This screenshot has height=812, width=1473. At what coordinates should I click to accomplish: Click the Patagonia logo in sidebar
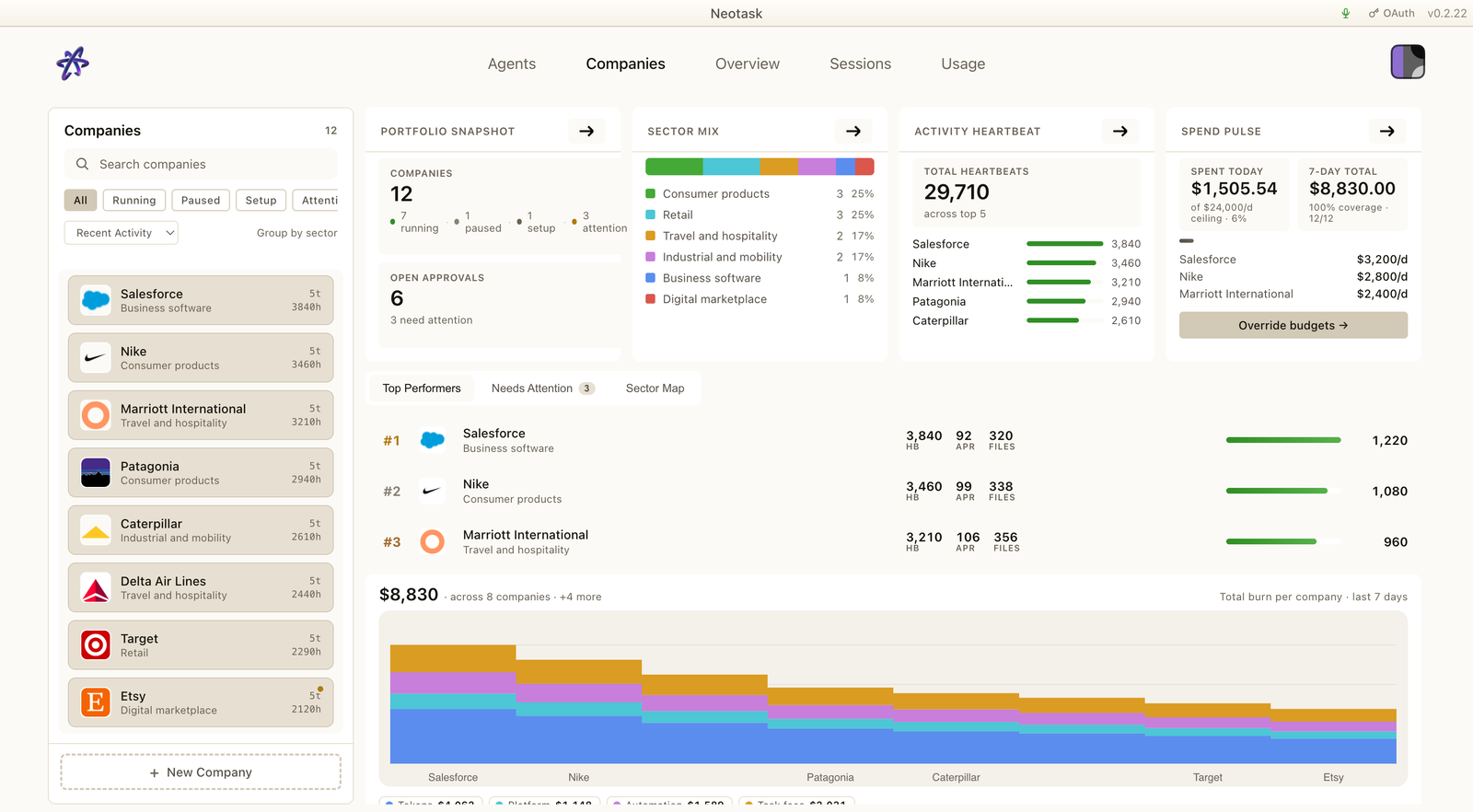pos(96,472)
